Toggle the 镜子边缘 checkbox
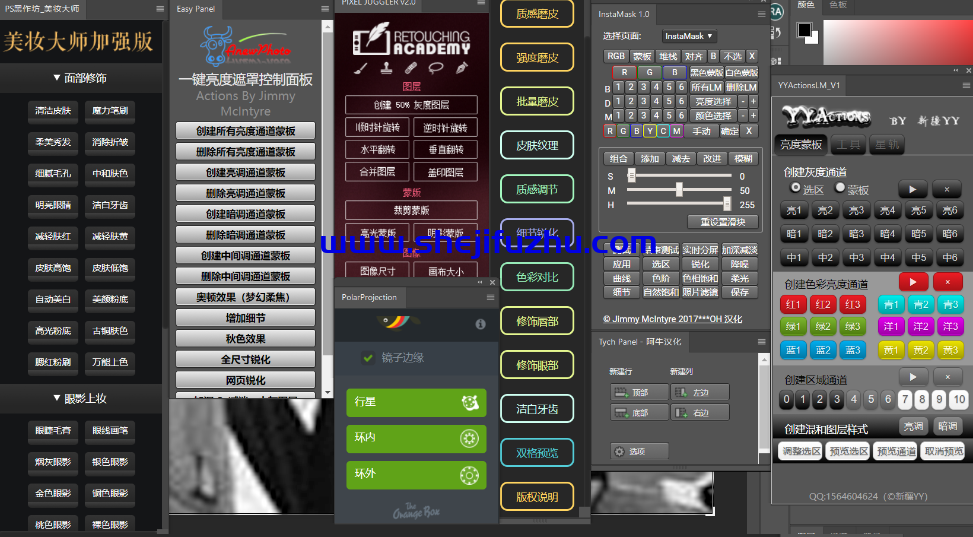The width and height of the screenshot is (973, 537). (368, 358)
